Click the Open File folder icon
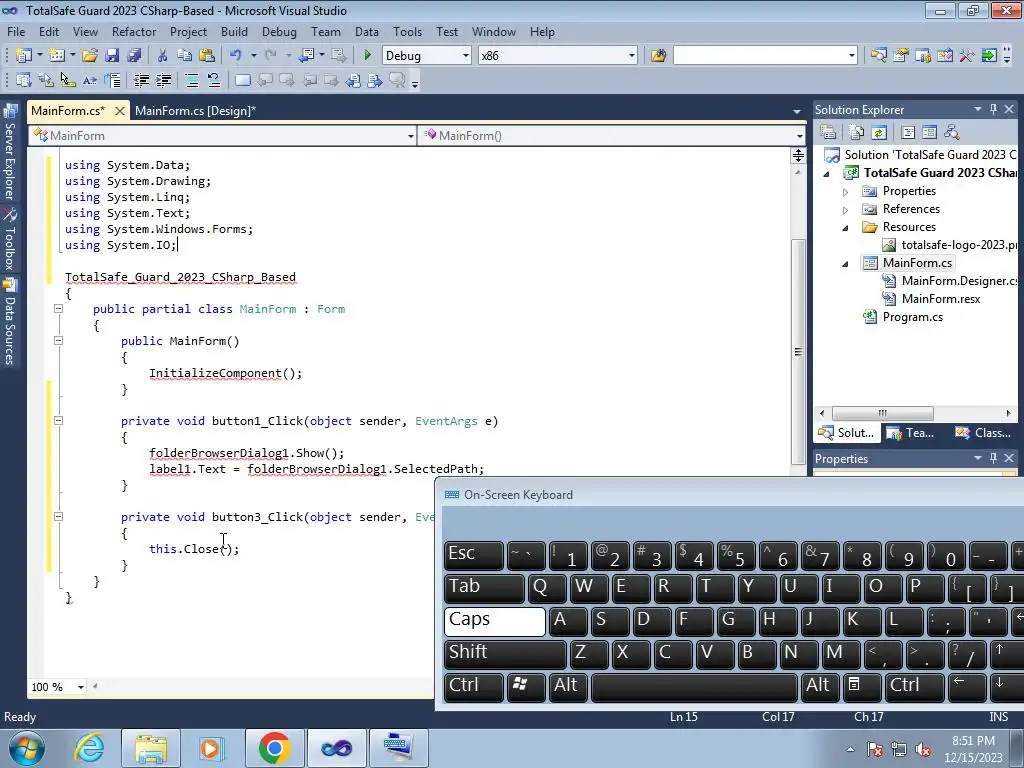The height and width of the screenshot is (768, 1024). [90, 56]
